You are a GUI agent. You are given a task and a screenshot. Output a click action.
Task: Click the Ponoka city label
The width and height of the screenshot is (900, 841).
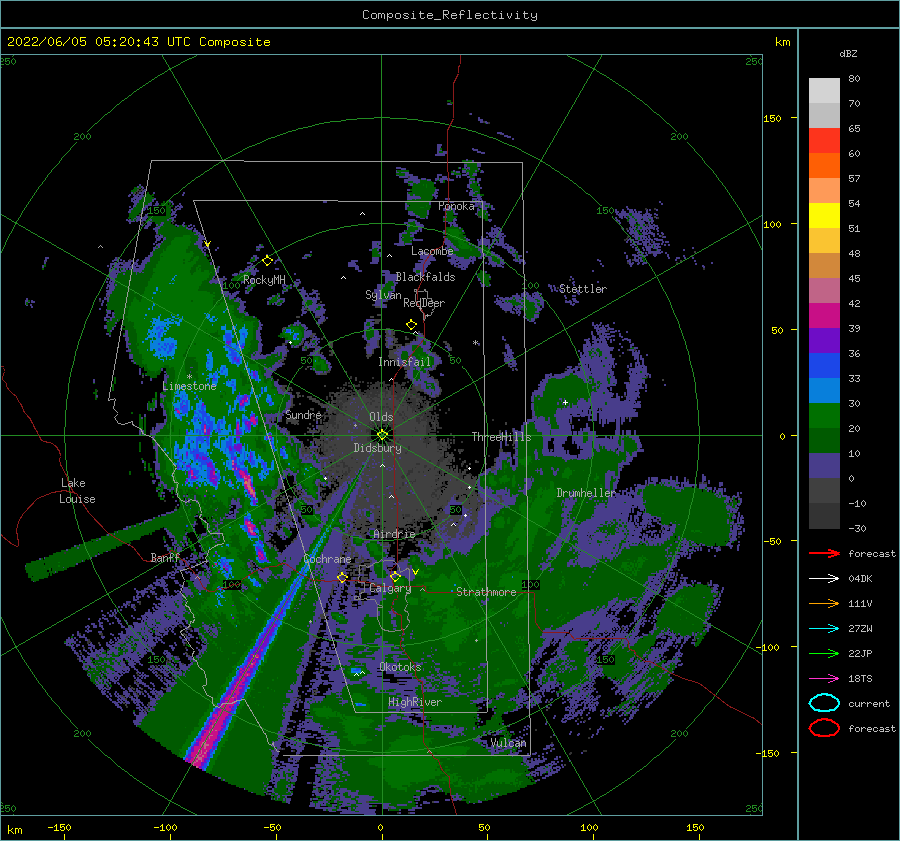pos(456,206)
